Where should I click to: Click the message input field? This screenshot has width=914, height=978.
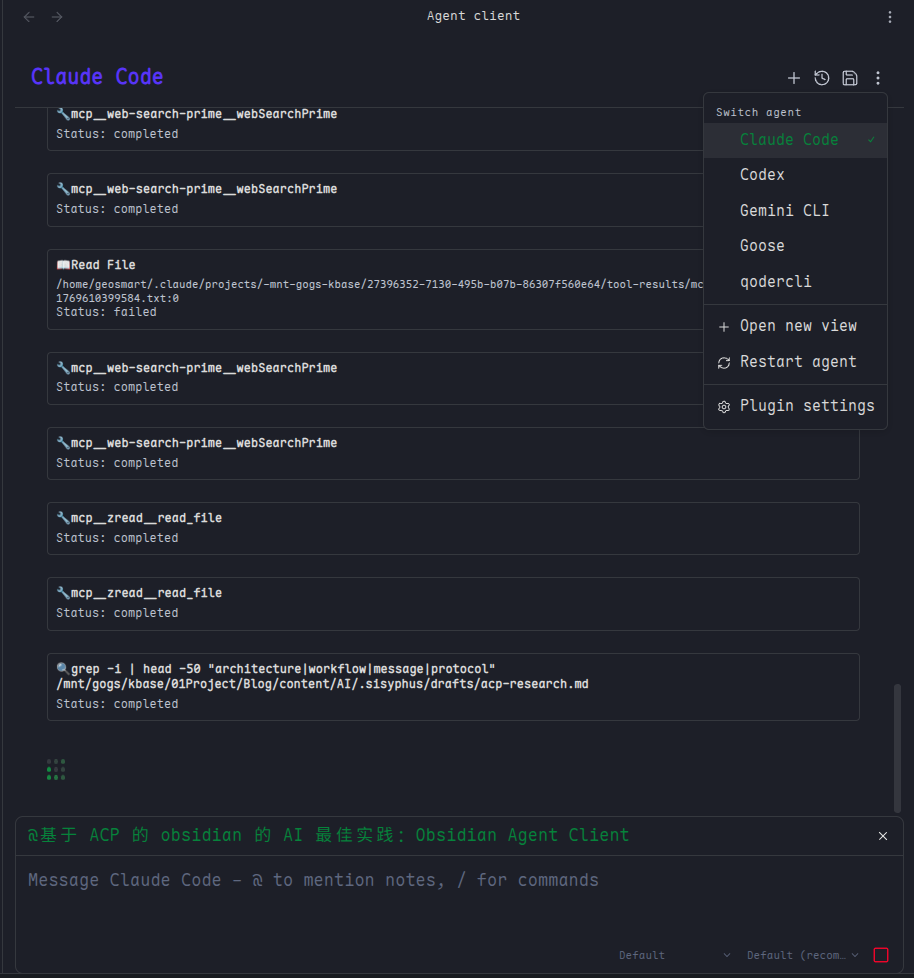tap(459, 898)
